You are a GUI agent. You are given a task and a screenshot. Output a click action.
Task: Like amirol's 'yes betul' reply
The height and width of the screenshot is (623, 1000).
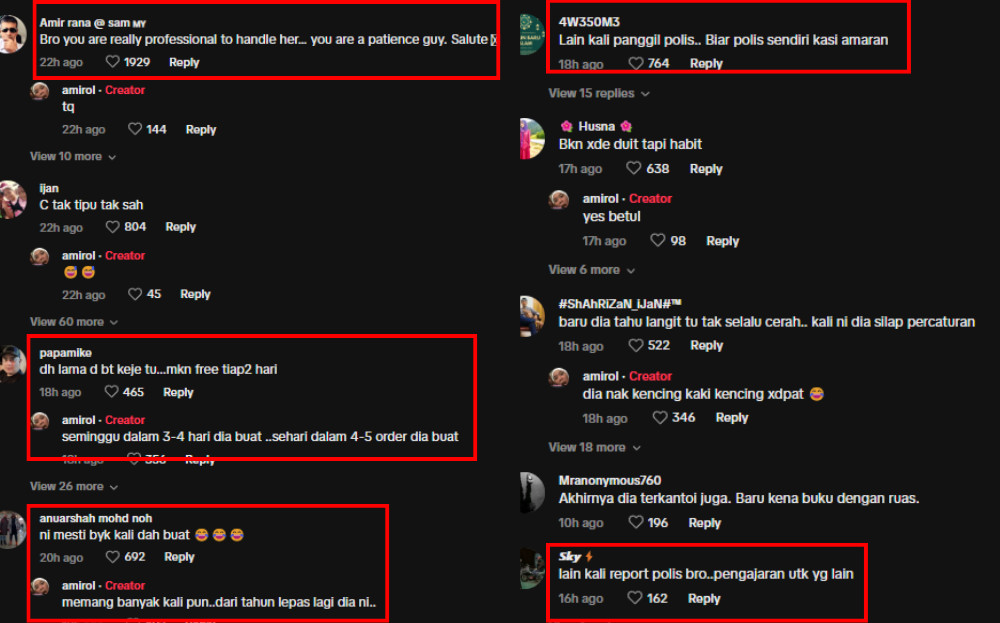pyautogui.click(x=658, y=240)
